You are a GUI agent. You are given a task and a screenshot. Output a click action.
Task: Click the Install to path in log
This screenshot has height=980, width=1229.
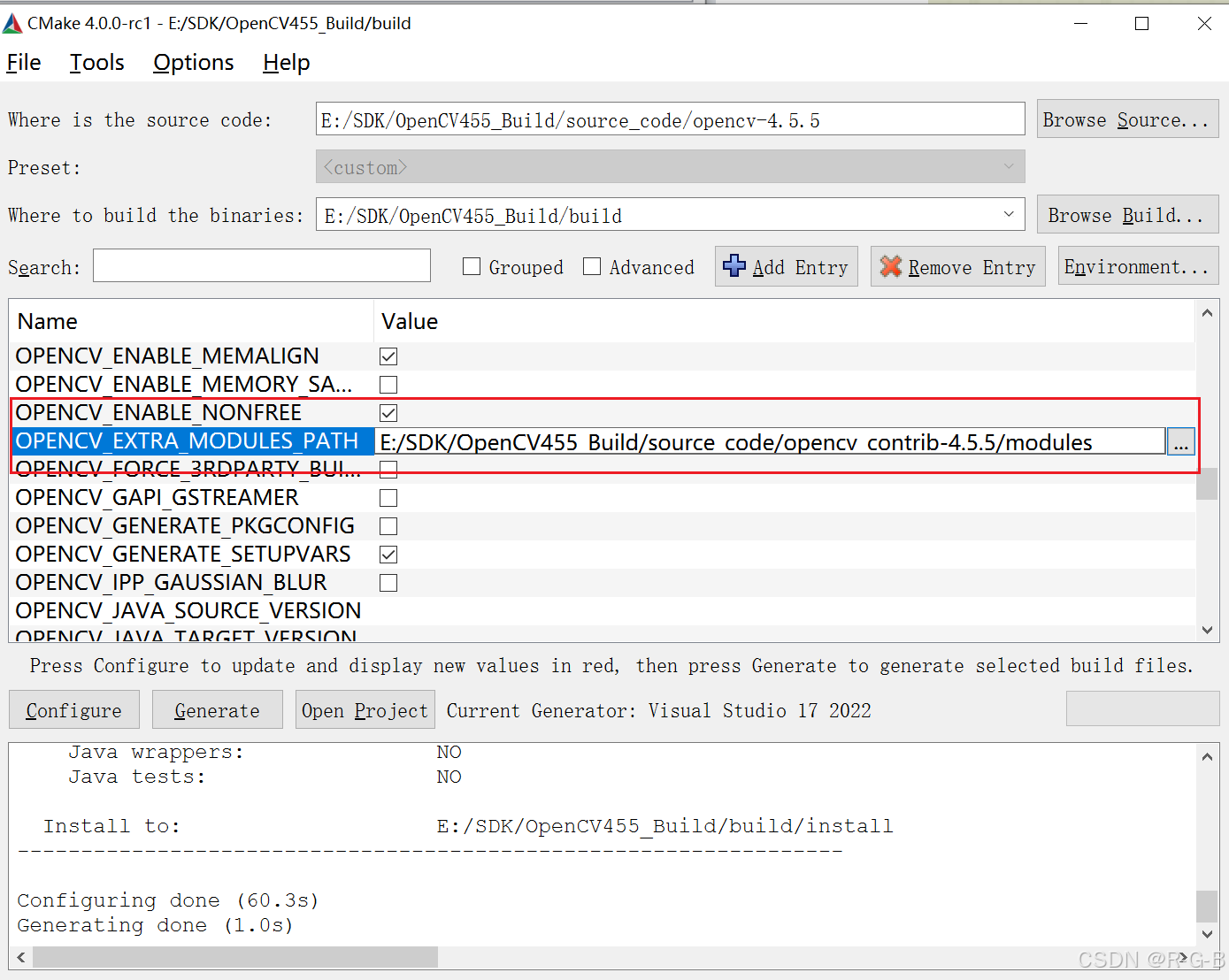pos(665,826)
